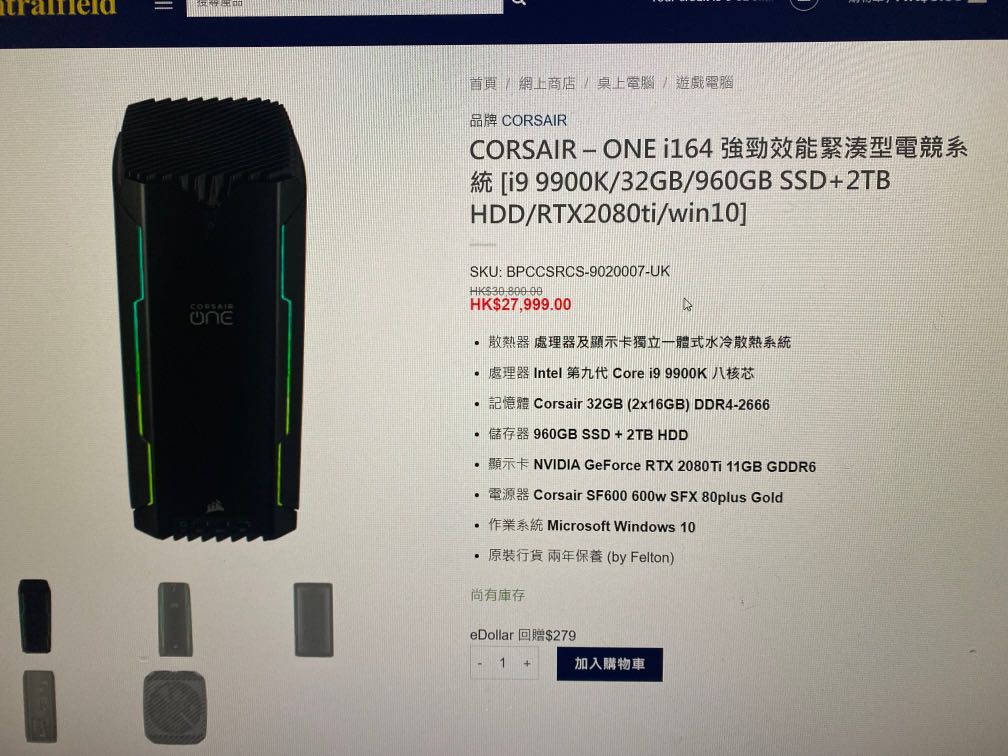Screen dimensions: 1008x756
Task: Select the top-view fan grille thumbnail
Action: coord(175,706)
